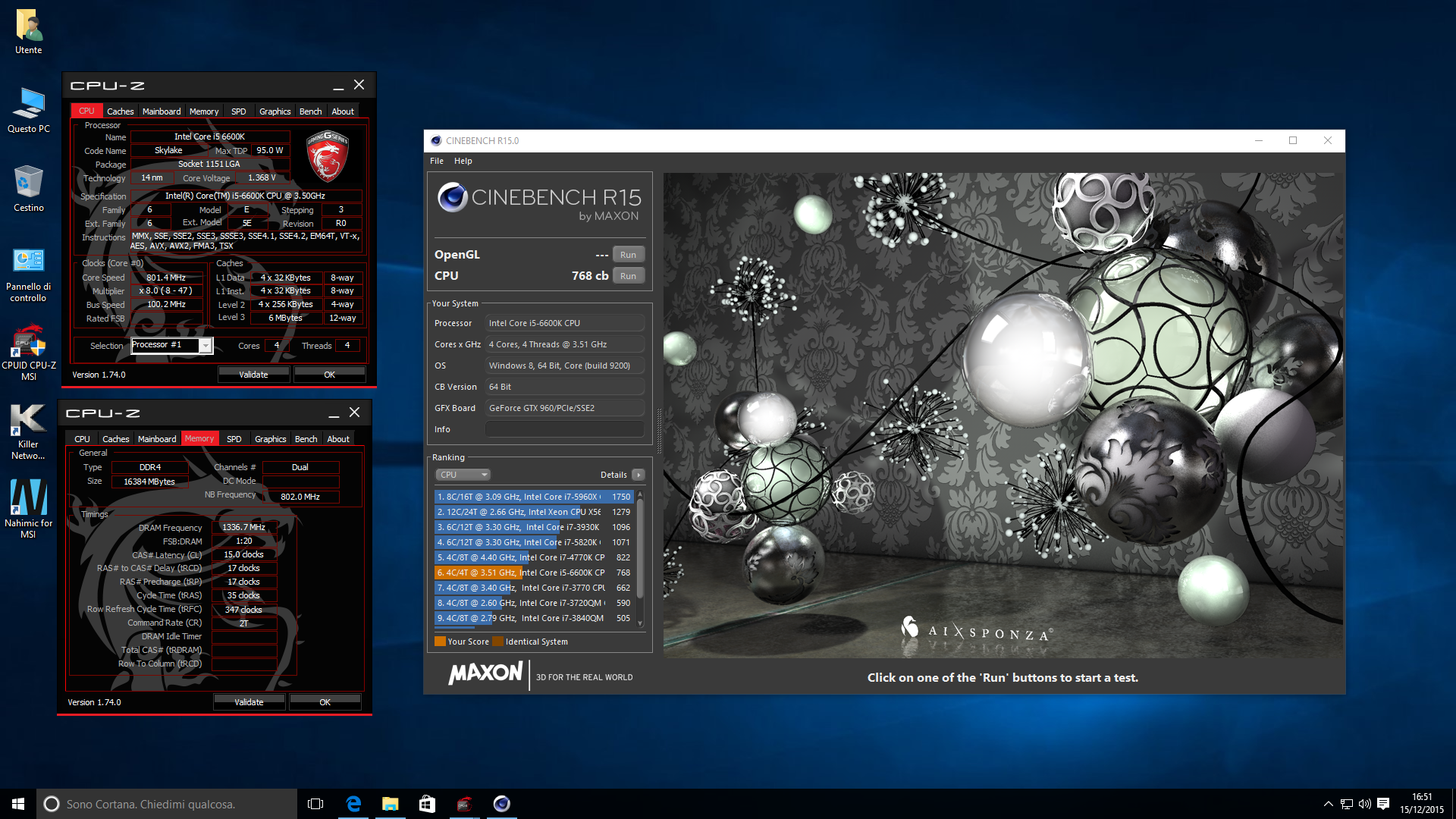Click the Cinebench R15 logo sphere
This screenshot has width=1456, height=819.
click(452, 197)
